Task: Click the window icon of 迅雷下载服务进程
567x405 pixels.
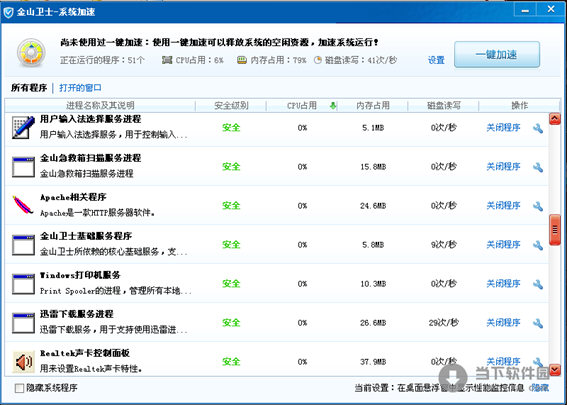Action: coord(23,323)
